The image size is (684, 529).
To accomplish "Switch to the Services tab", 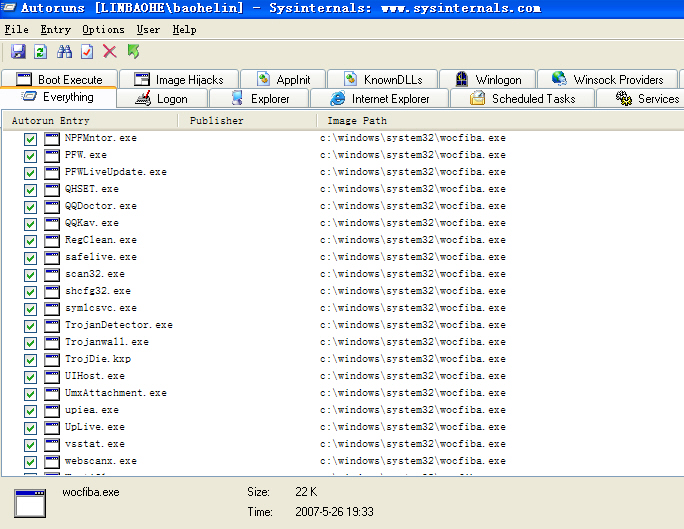I will [x=640, y=99].
